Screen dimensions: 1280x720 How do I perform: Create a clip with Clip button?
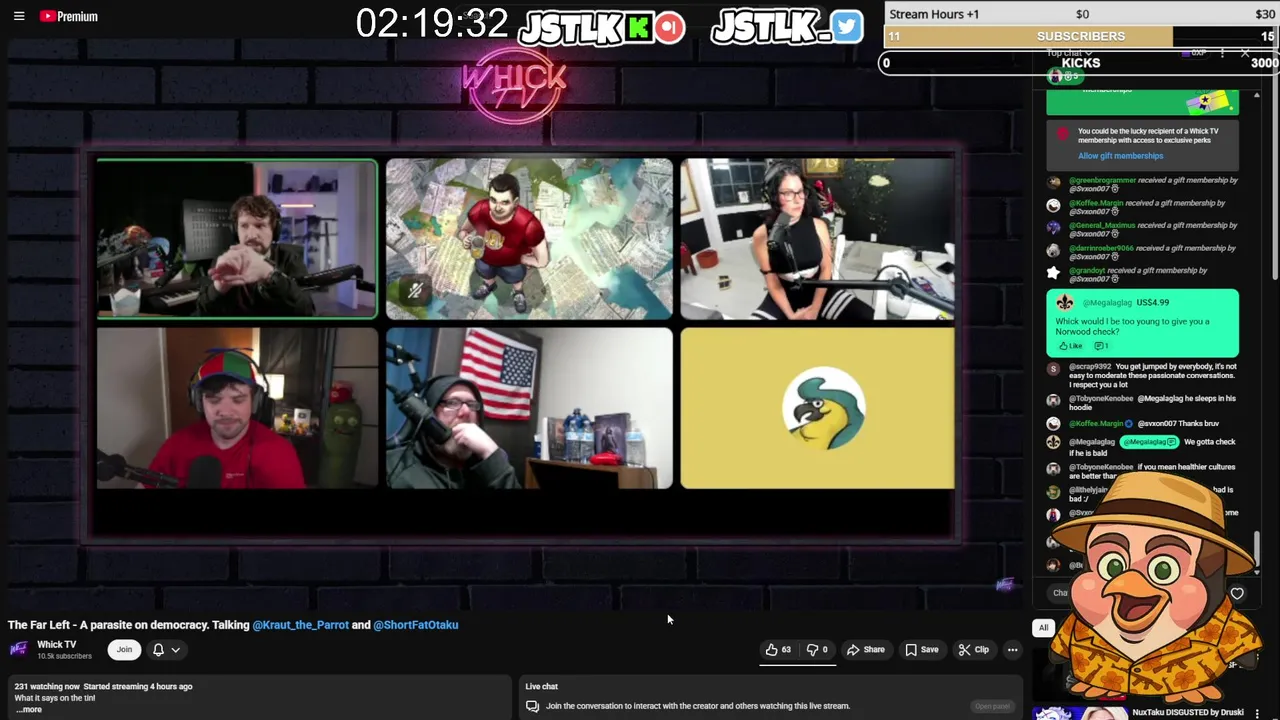973,650
